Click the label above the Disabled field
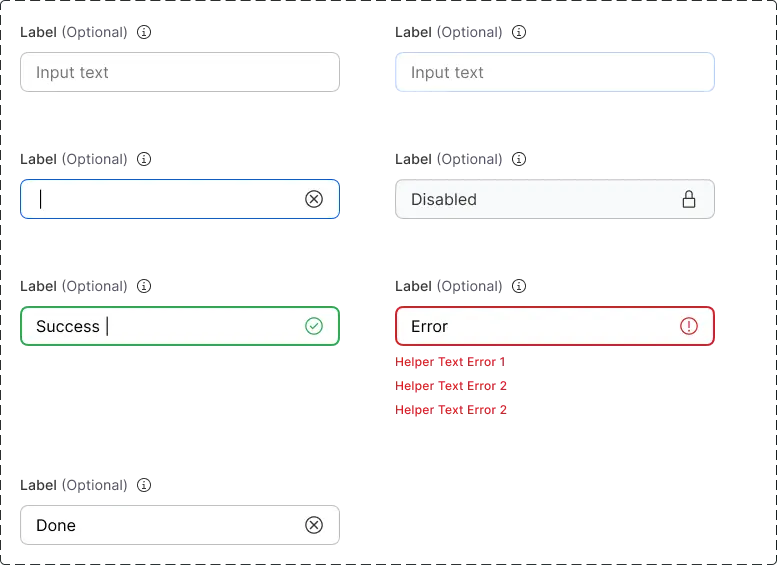Screen dimensions: 777x565 (448, 159)
